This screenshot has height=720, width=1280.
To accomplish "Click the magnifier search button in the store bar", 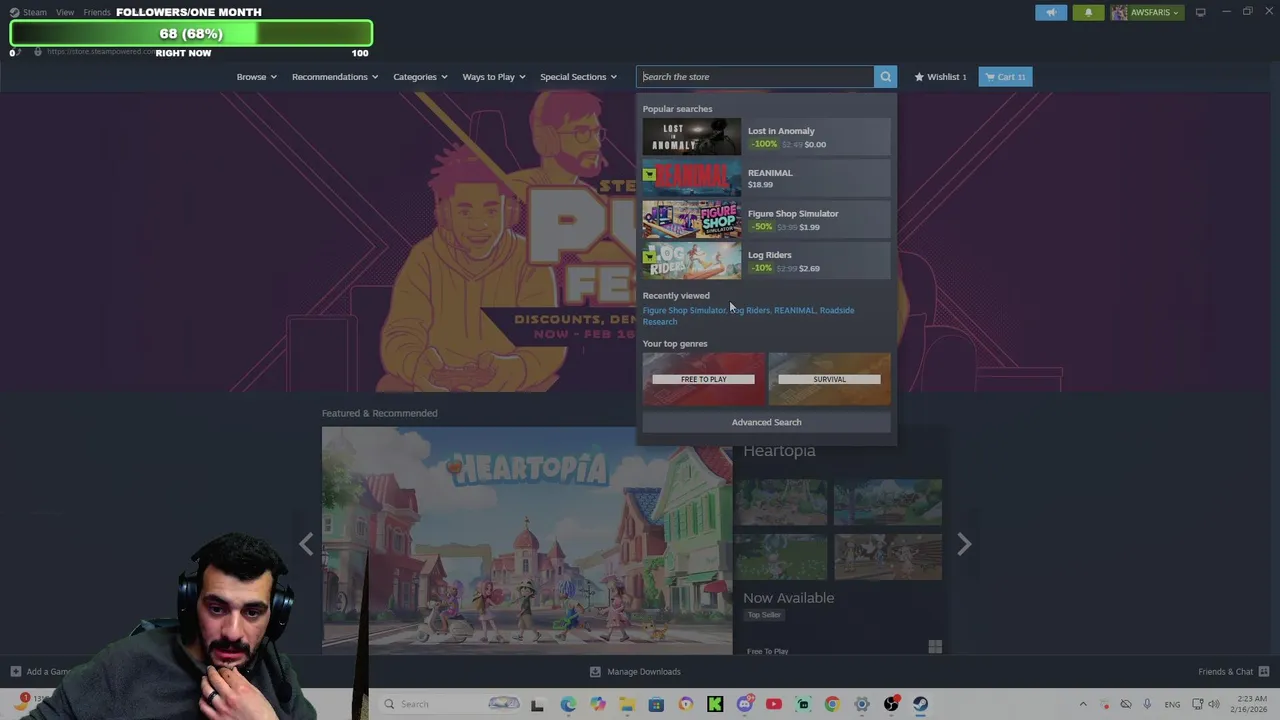I will tap(885, 77).
